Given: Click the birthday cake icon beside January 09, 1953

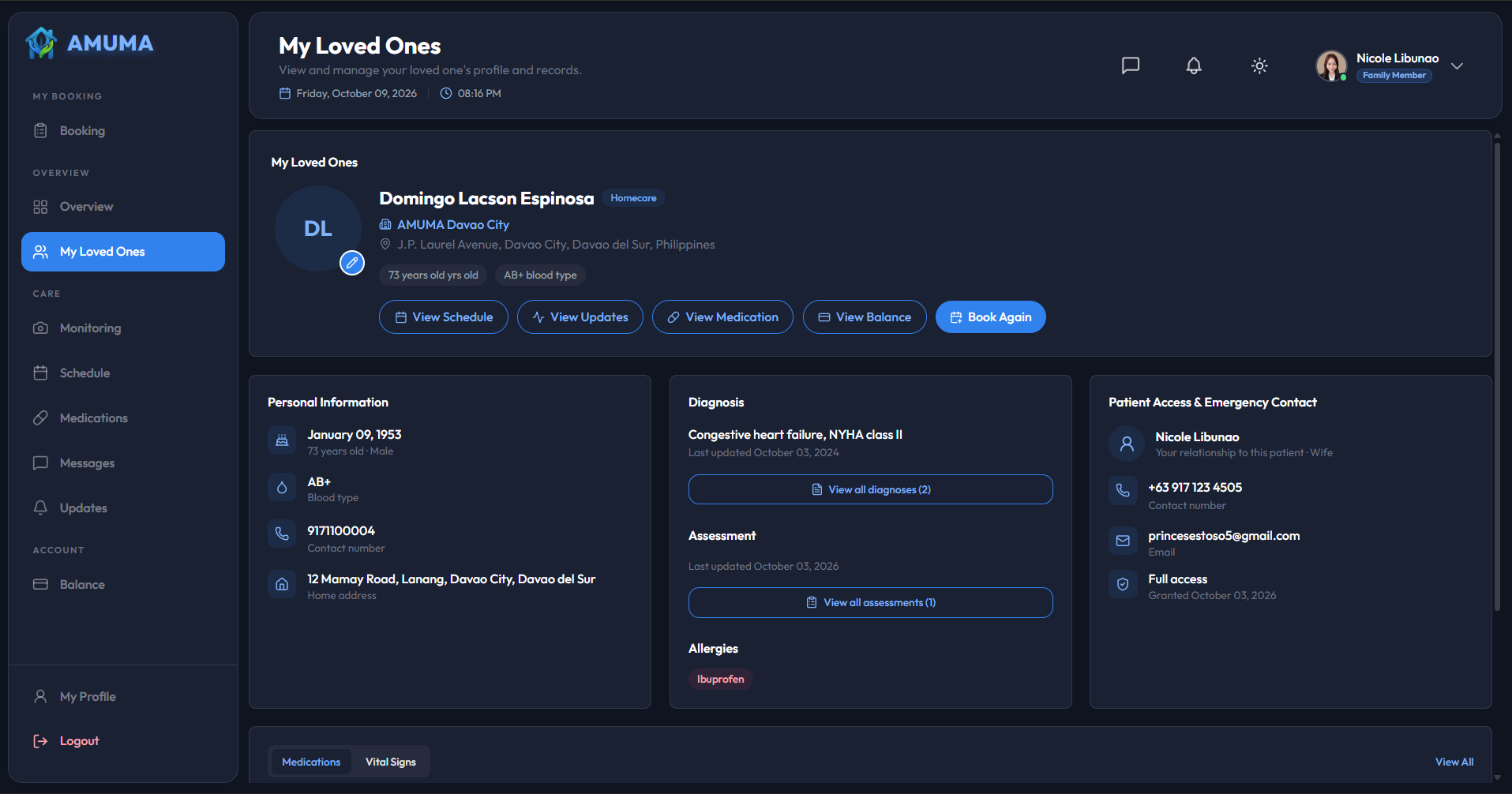Looking at the screenshot, I should 282,440.
